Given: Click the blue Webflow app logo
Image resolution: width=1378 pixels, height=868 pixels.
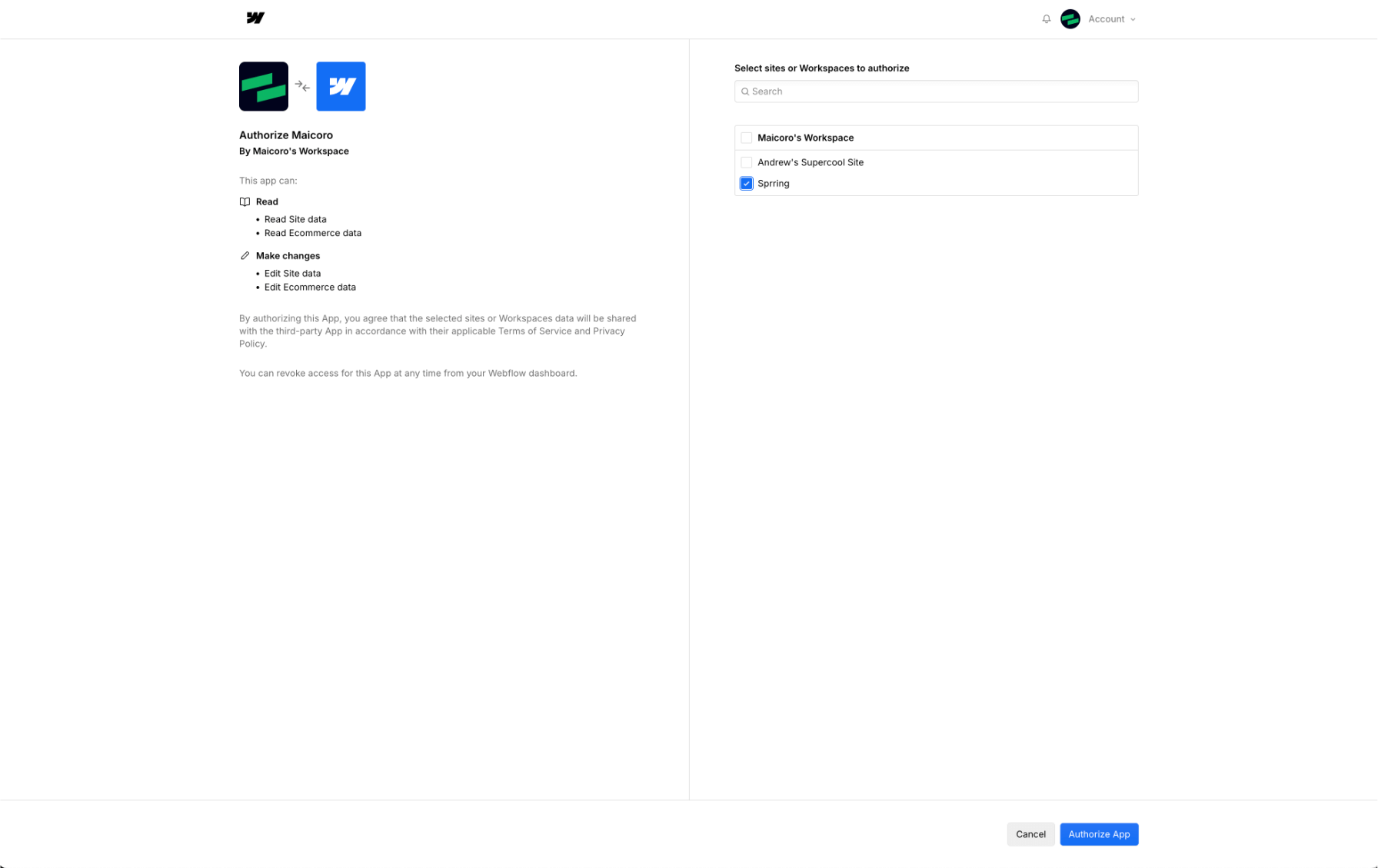Looking at the screenshot, I should tap(341, 86).
